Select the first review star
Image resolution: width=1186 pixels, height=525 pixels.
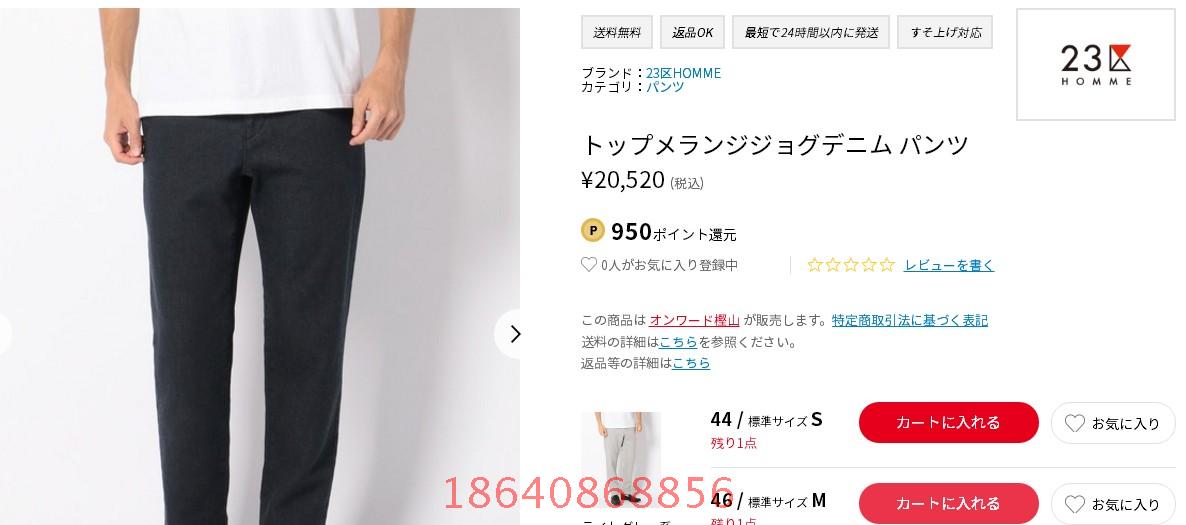(x=815, y=265)
